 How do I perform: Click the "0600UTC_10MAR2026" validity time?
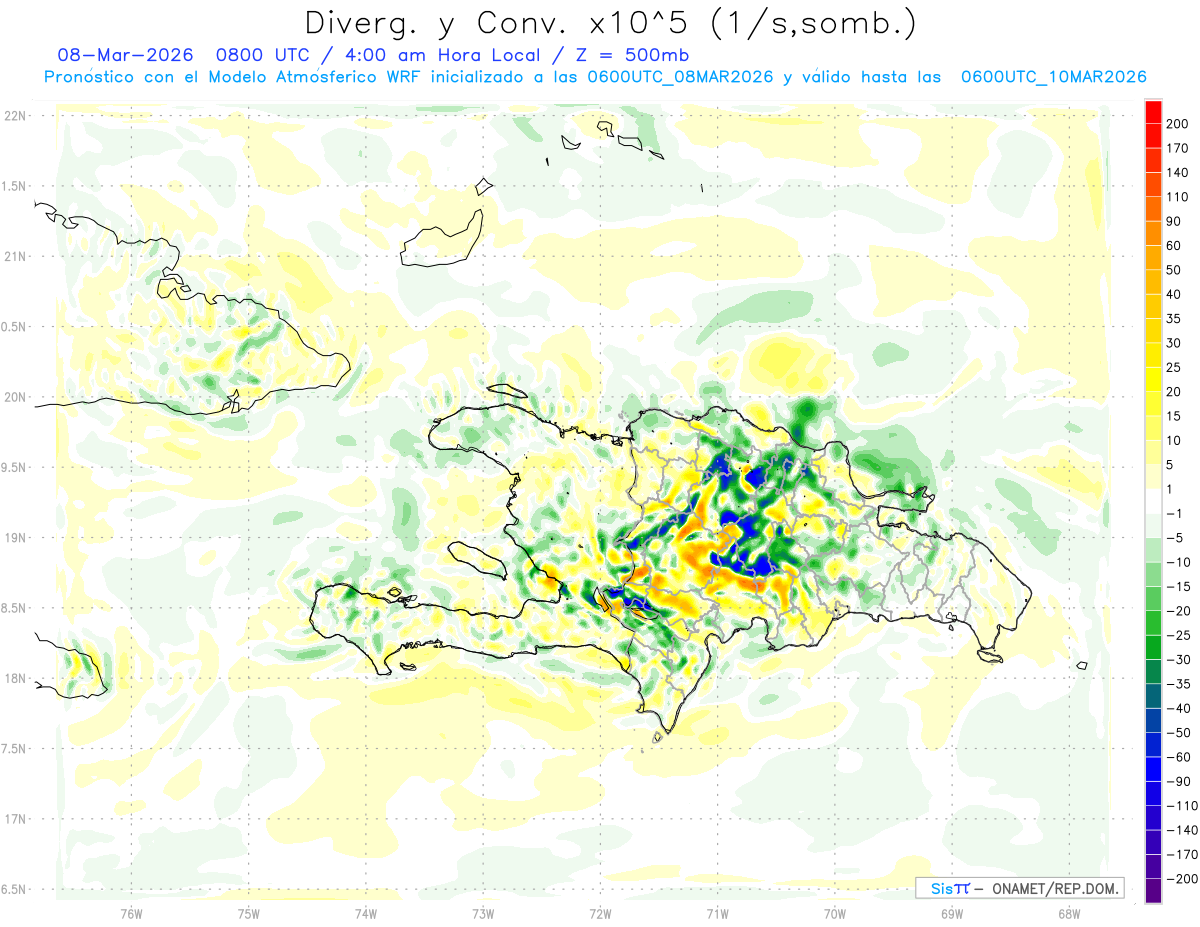coord(1053,77)
